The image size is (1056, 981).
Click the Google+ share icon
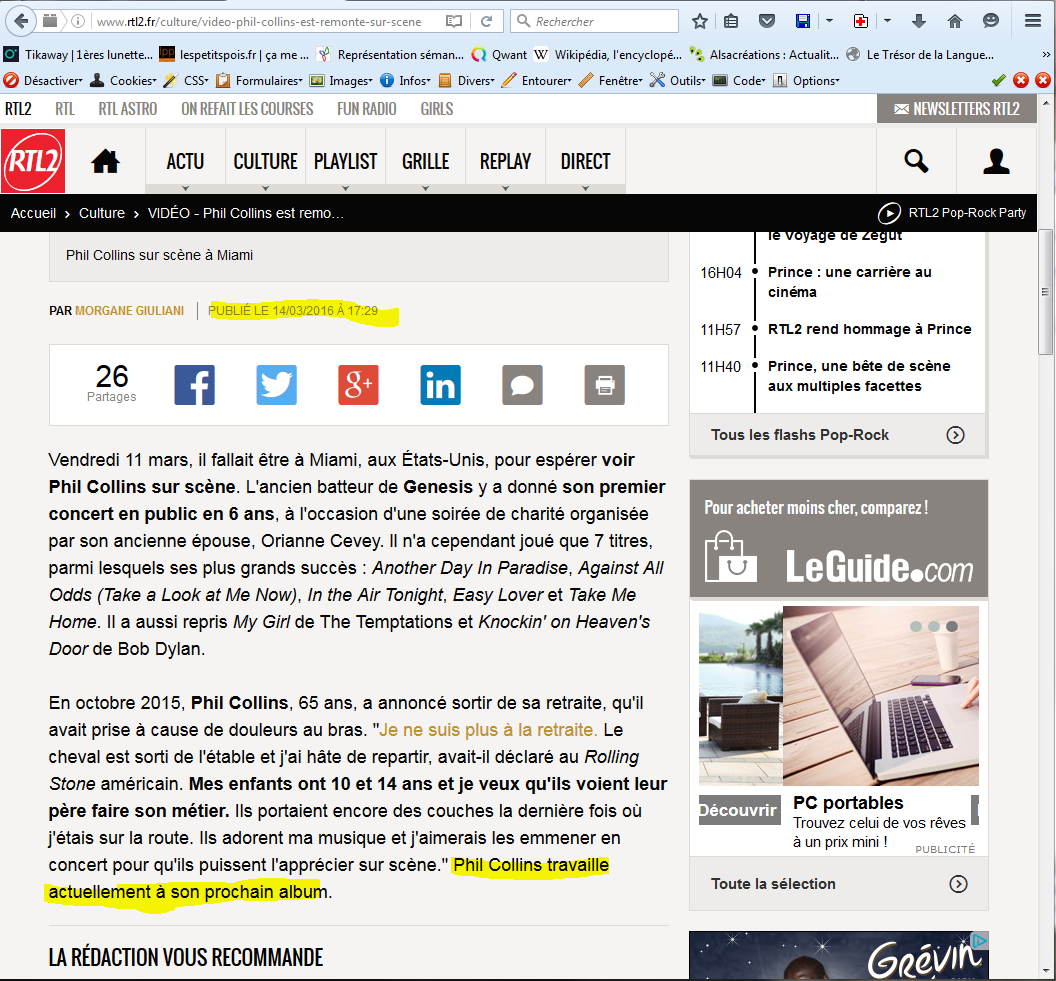(359, 385)
